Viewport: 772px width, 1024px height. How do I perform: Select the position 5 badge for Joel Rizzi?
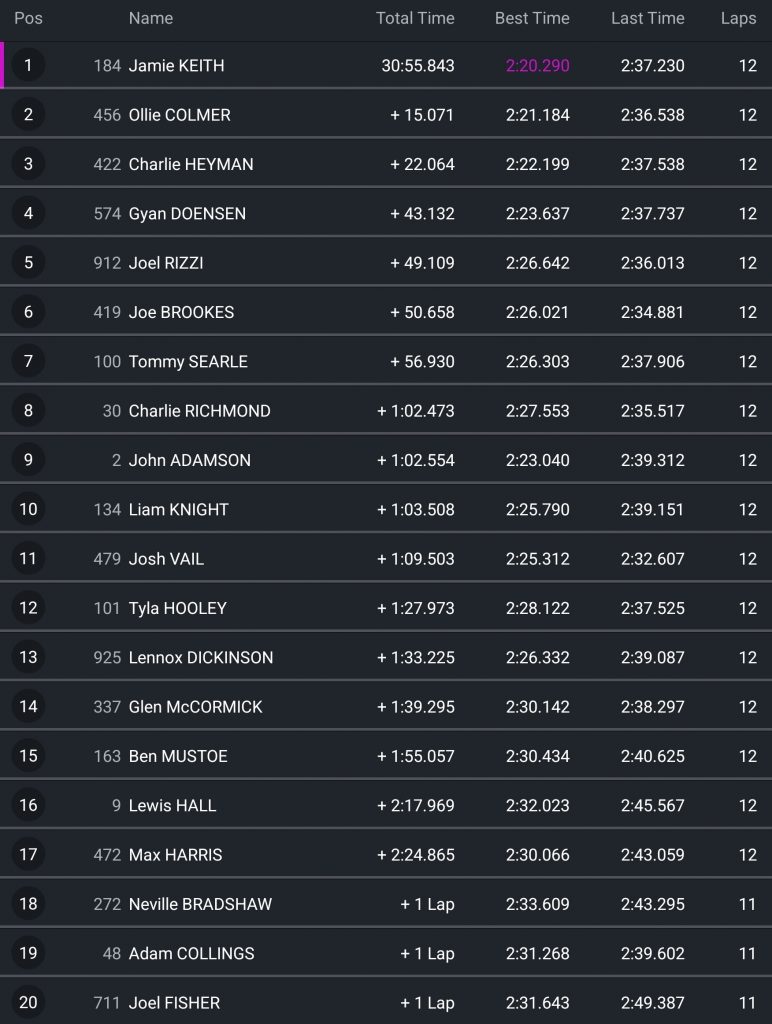[28, 263]
